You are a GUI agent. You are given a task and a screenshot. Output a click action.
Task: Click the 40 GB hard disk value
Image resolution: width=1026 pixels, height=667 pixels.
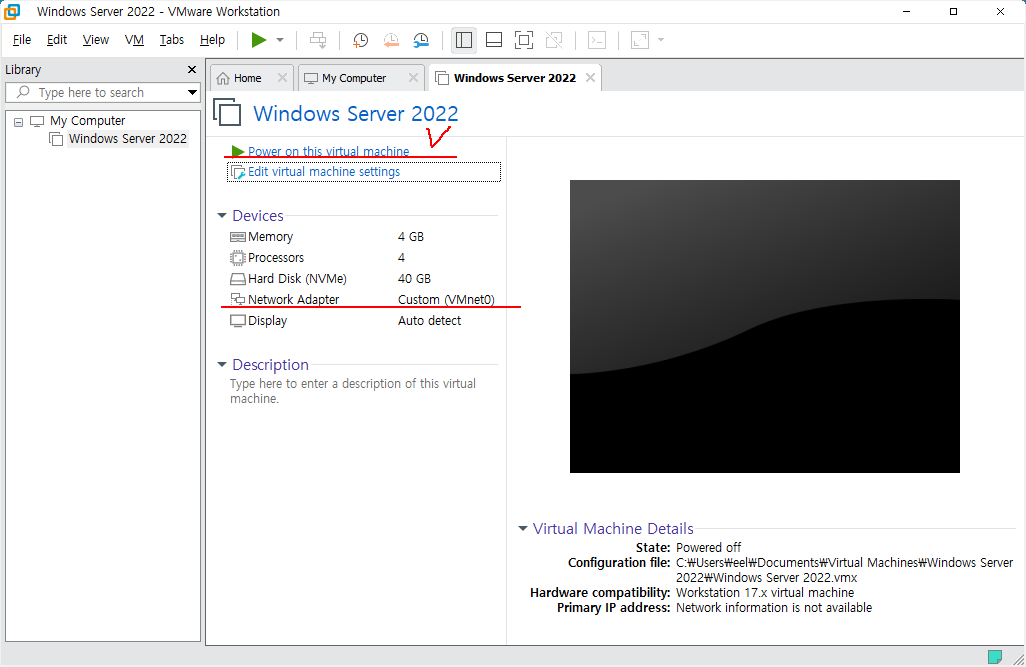click(414, 279)
